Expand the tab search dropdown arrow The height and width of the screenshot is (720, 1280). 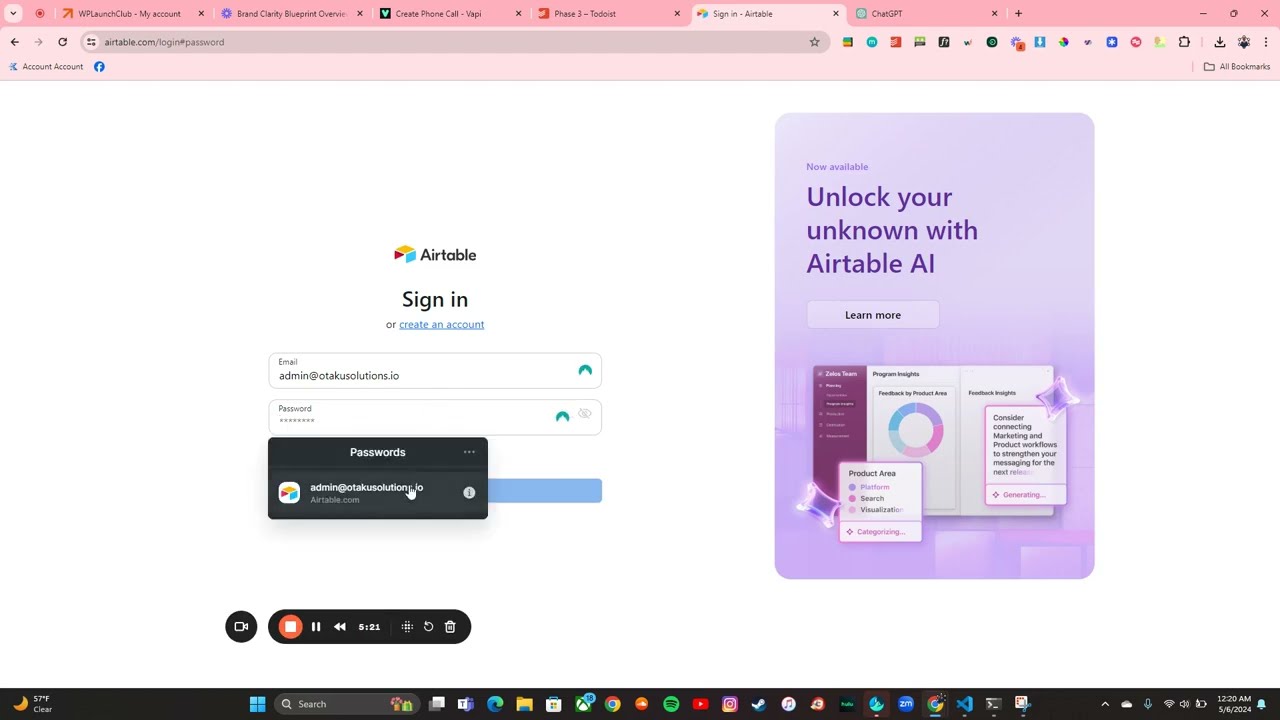(x=13, y=14)
